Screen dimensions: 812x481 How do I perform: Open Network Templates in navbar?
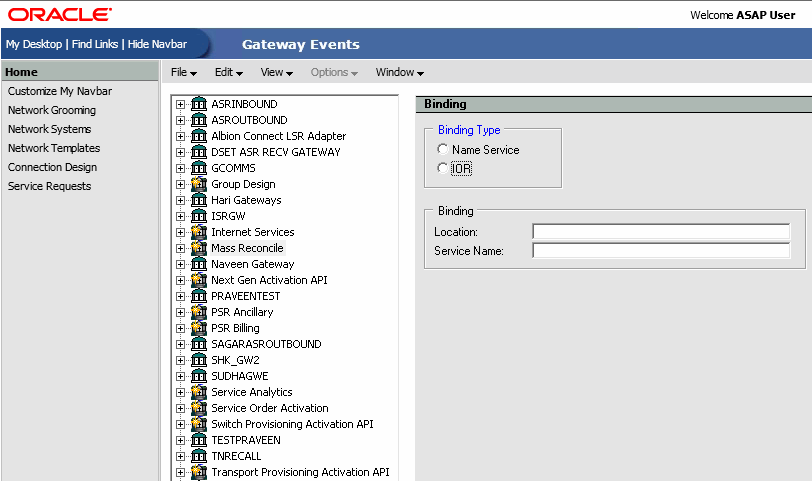click(54, 148)
